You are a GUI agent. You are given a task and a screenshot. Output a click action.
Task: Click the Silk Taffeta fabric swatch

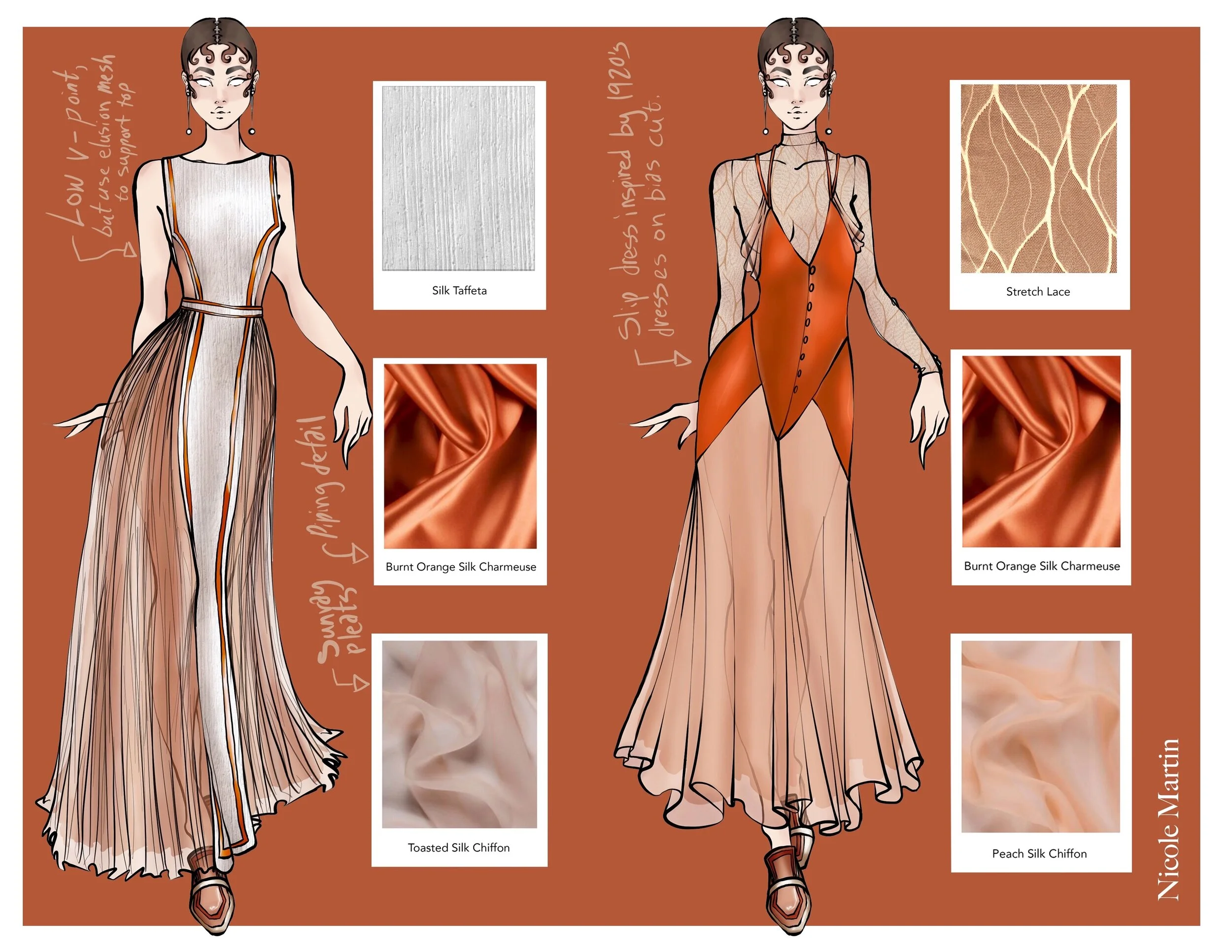459,178
